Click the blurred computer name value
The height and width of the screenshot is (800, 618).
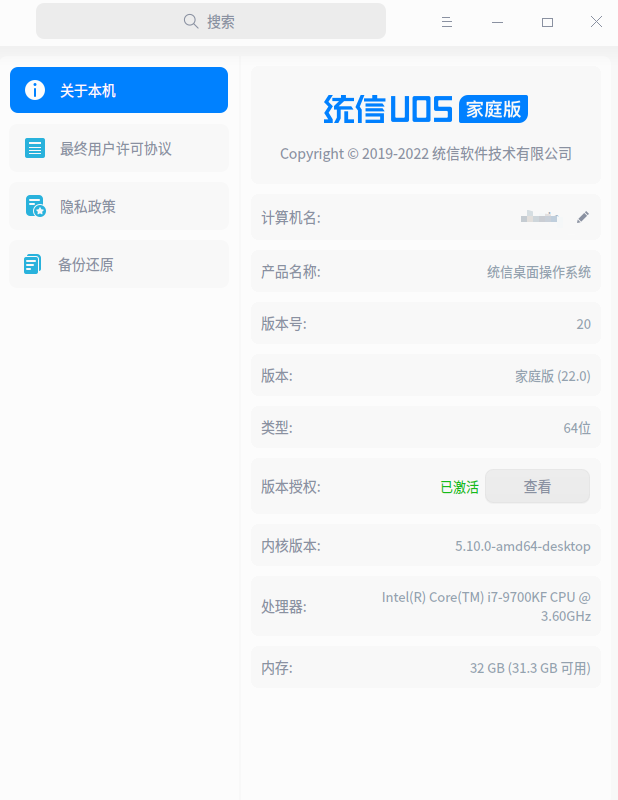539,217
